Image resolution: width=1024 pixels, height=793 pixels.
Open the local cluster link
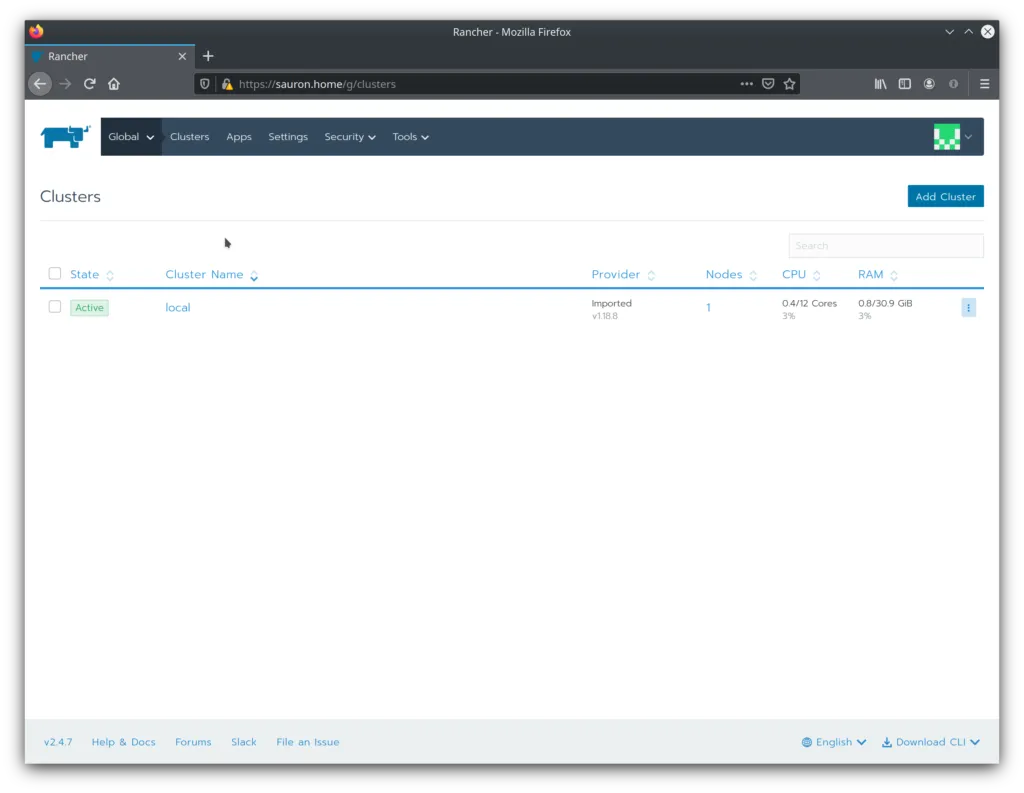click(x=178, y=308)
